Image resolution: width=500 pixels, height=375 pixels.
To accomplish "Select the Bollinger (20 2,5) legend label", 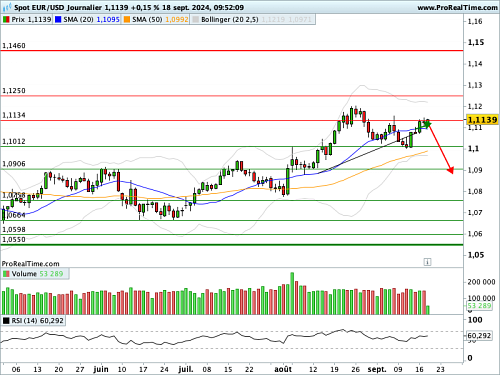I will (x=230, y=20).
